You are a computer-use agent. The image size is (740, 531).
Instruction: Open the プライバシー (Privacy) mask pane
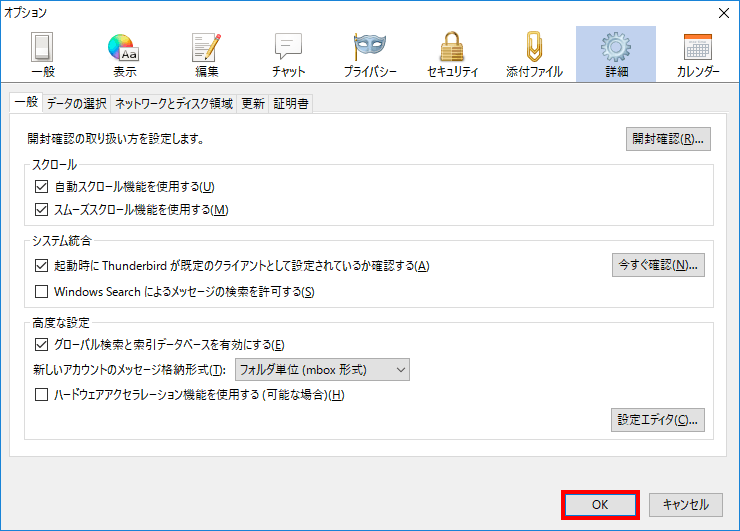coord(370,54)
